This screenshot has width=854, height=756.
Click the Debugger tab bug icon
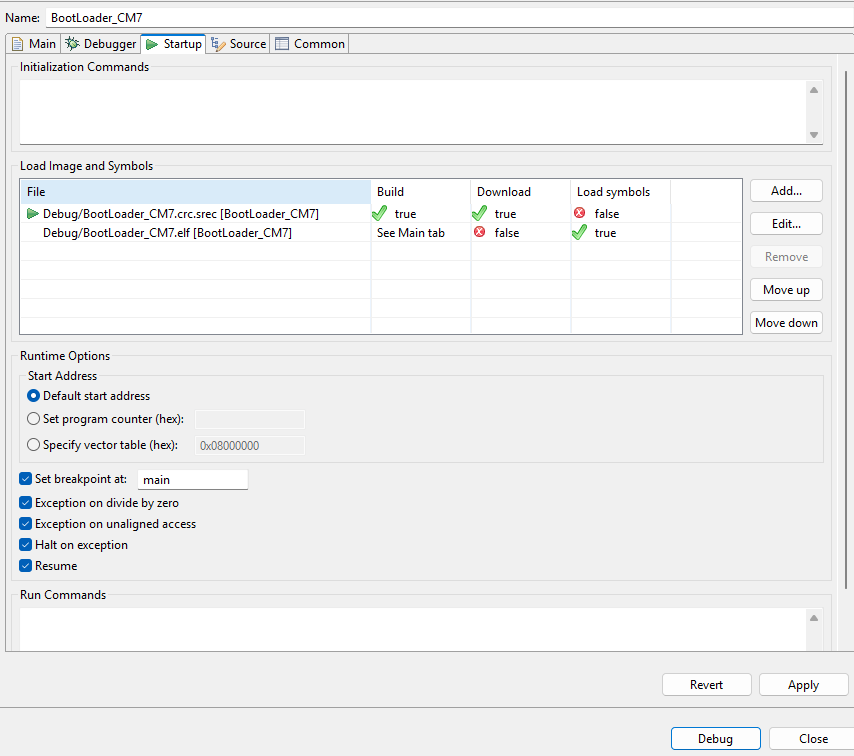[x=72, y=44]
